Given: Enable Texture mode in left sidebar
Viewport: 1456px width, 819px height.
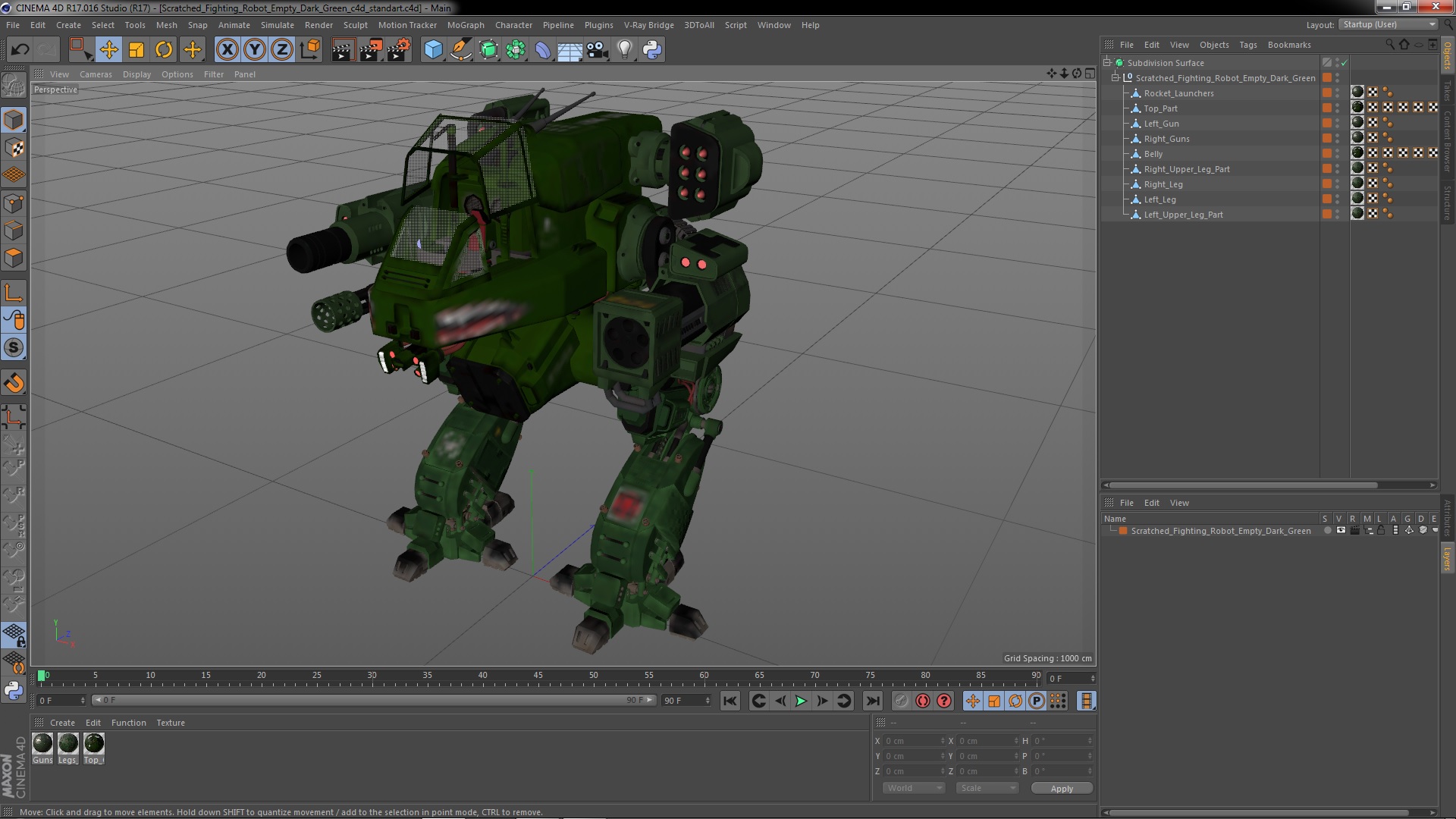Looking at the screenshot, I should click(14, 148).
